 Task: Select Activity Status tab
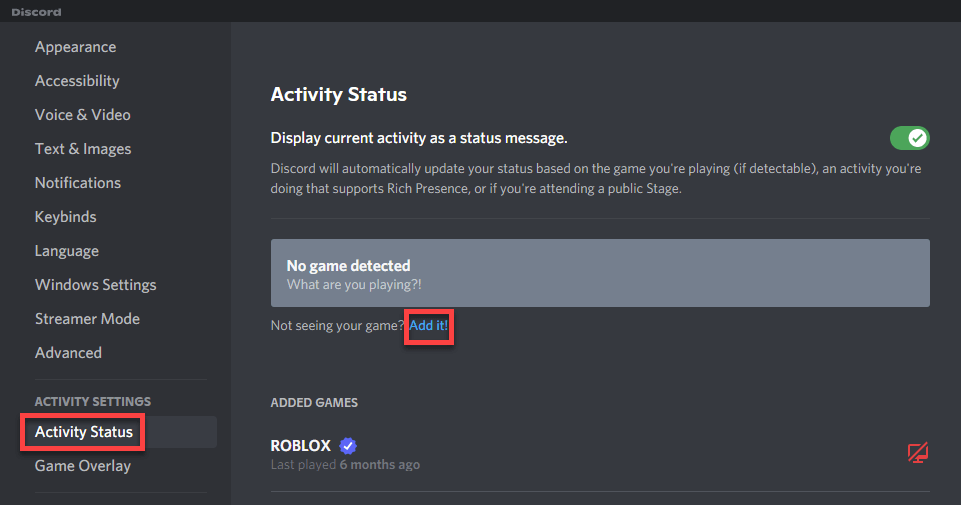pyautogui.click(x=84, y=432)
